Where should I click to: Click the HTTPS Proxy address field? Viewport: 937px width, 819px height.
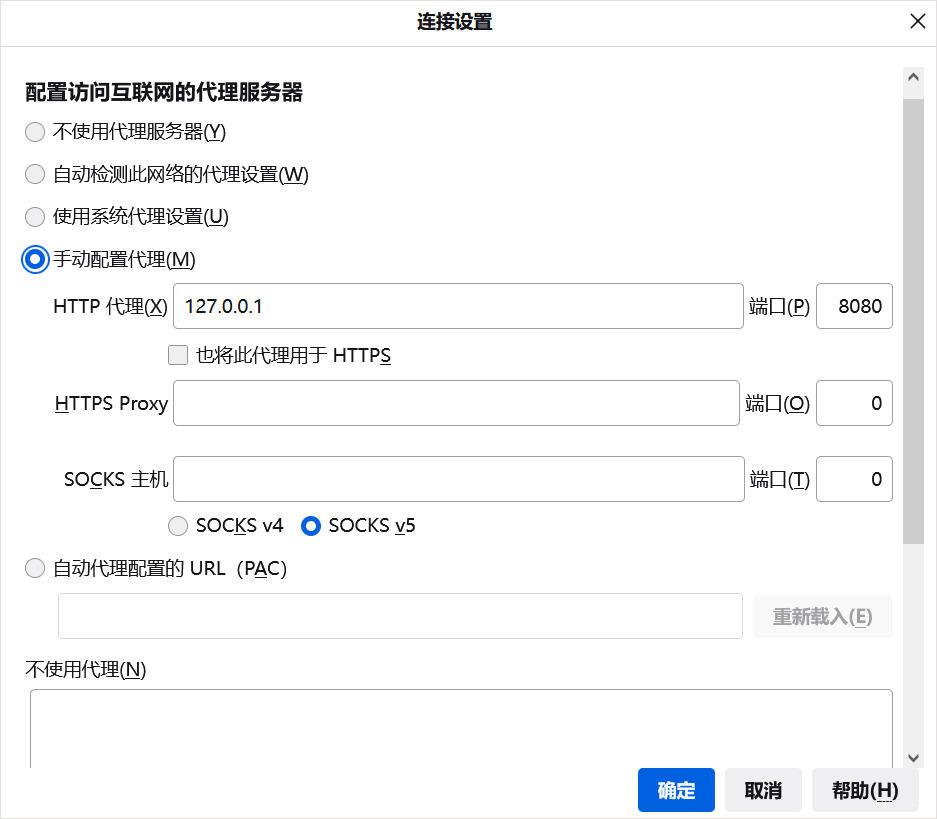456,404
